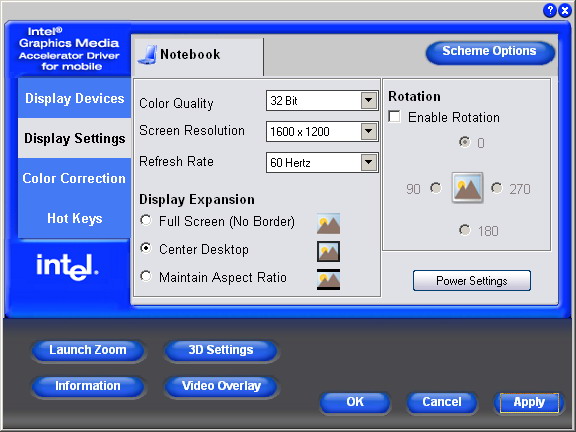This screenshot has height=432, width=576.
Task: Open Video Overlay settings
Action: tap(221, 386)
